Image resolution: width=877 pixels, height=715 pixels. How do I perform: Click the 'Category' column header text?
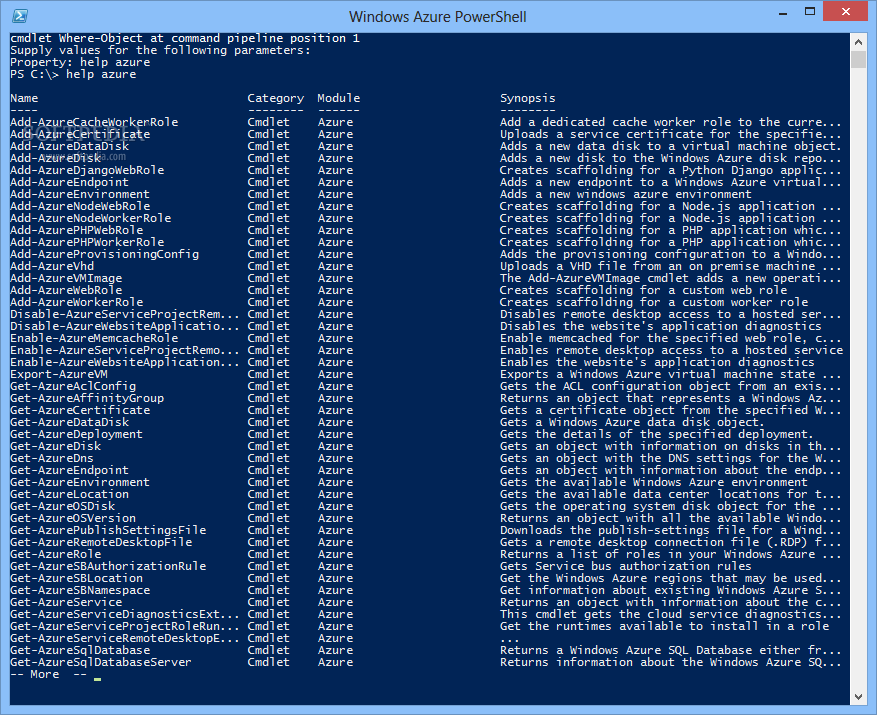tap(276, 98)
